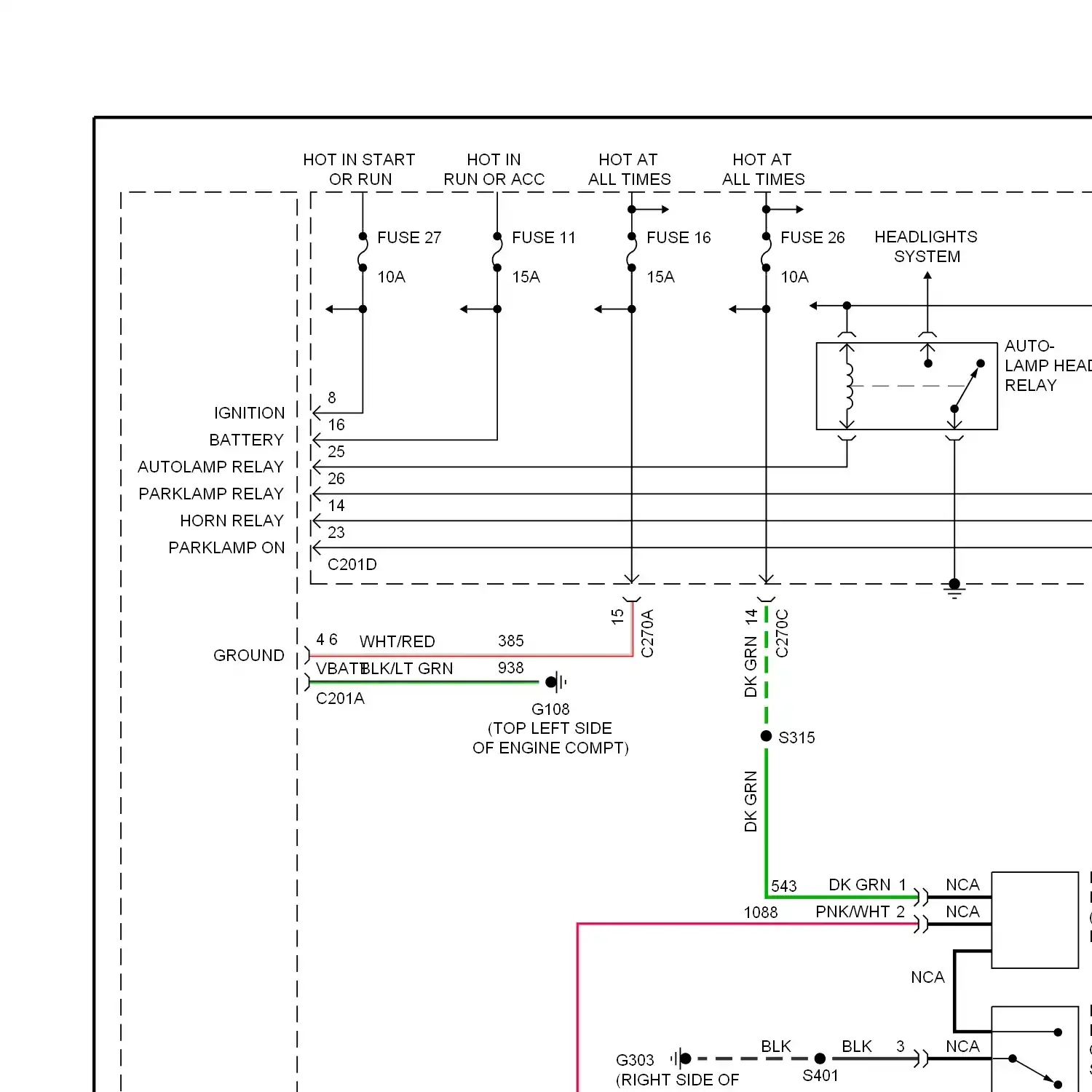The height and width of the screenshot is (1092, 1092).
Task: Click the 15A rating under FUSE 11
Action: point(526,277)
